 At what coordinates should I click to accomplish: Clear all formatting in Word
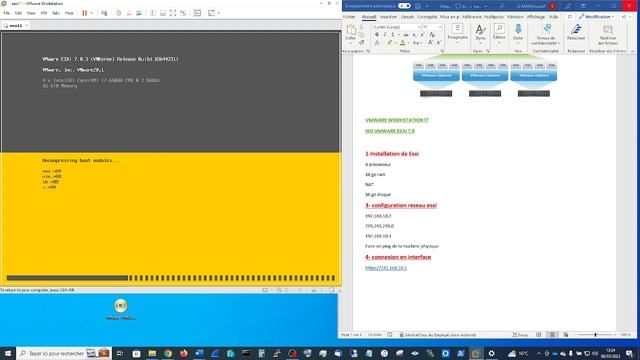[432, 35]
